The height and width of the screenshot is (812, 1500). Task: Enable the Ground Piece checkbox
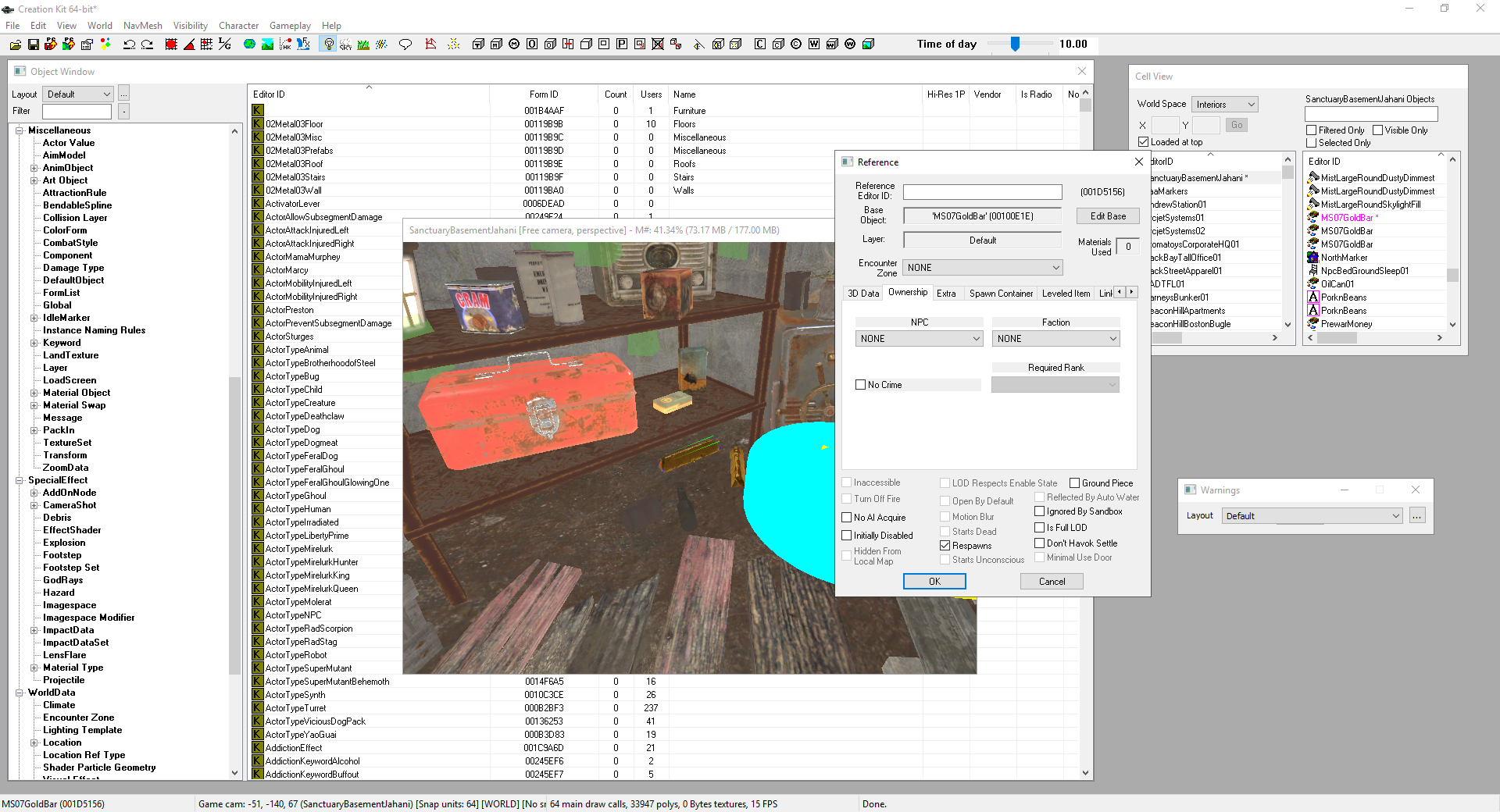1075,483
